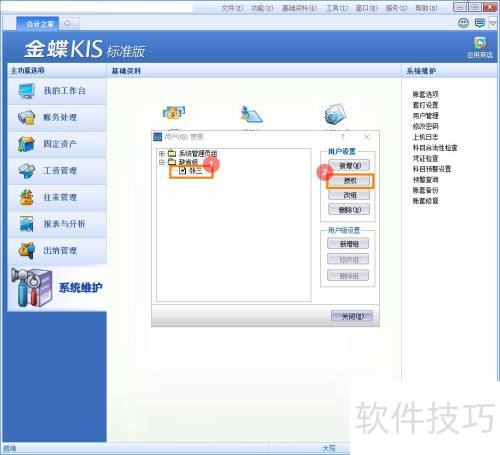Image resolution: width=500 pixels, height=455 pixels.
Task: Expand the 系统管理员组 tree node
Action: (162, 153)
